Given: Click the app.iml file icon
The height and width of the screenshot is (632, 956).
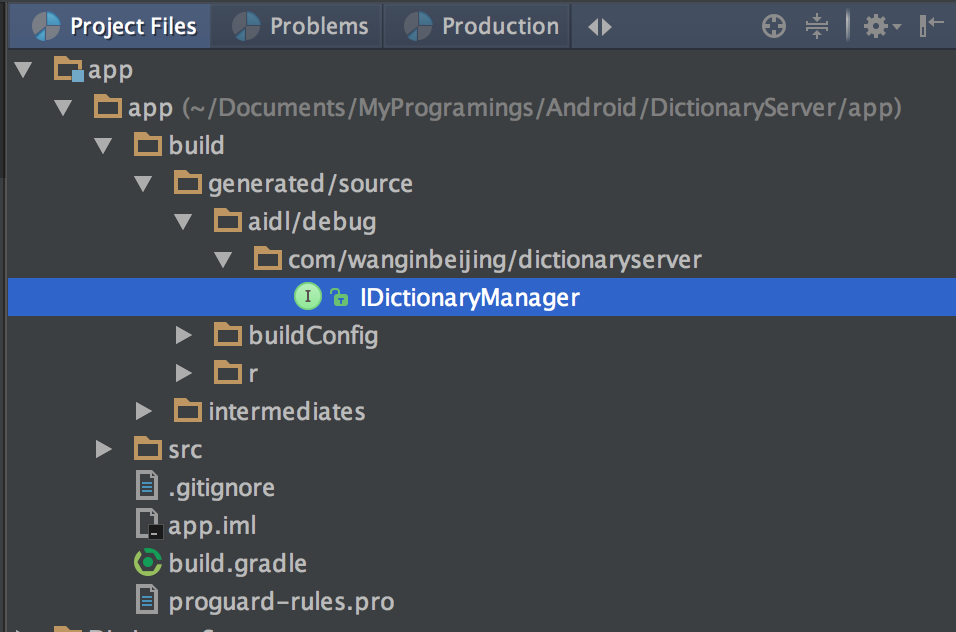Looking at the screenshot, I should click(x=148, y=525).
